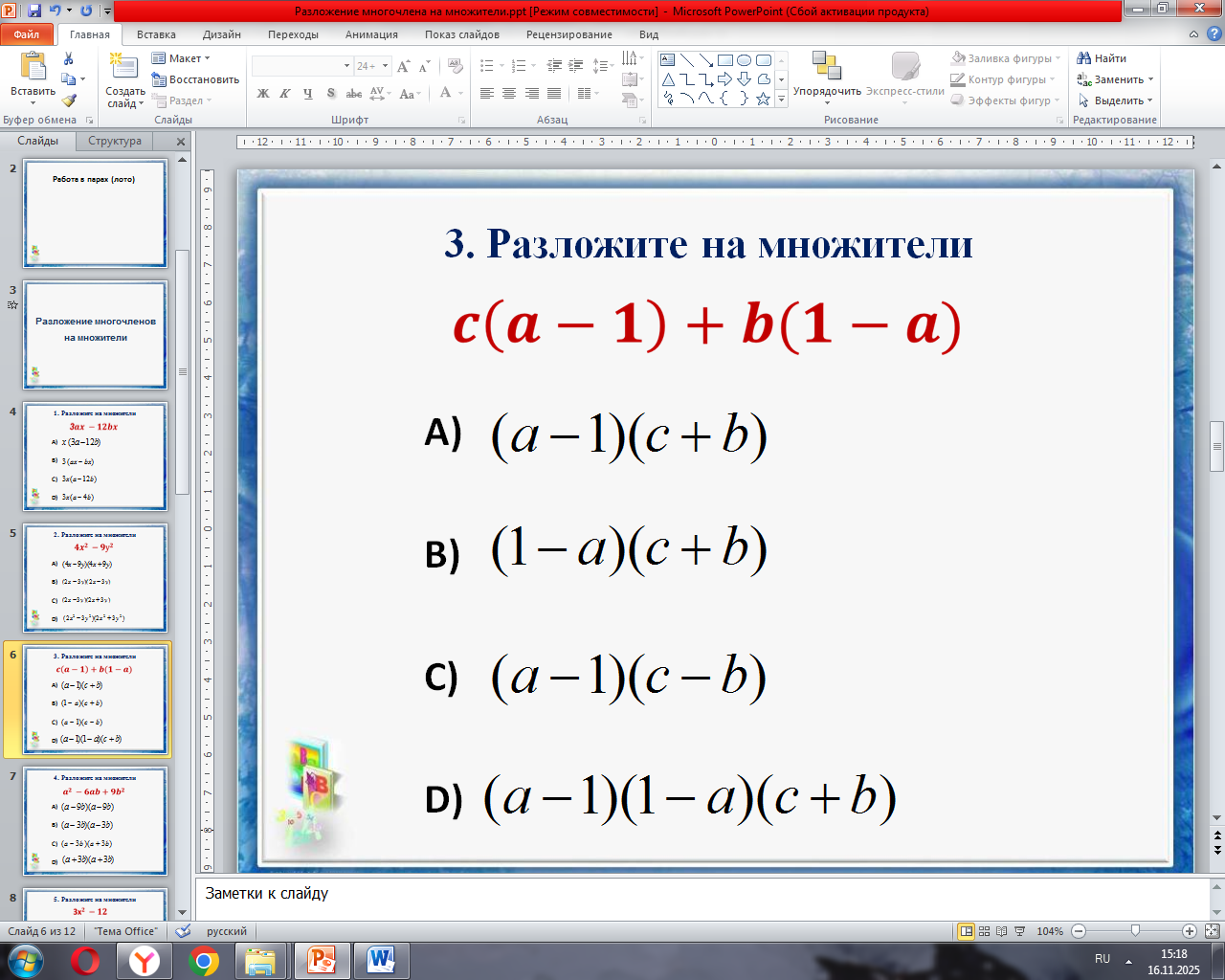
Task: Fit slide to current window
Action: coord(1212,931)
